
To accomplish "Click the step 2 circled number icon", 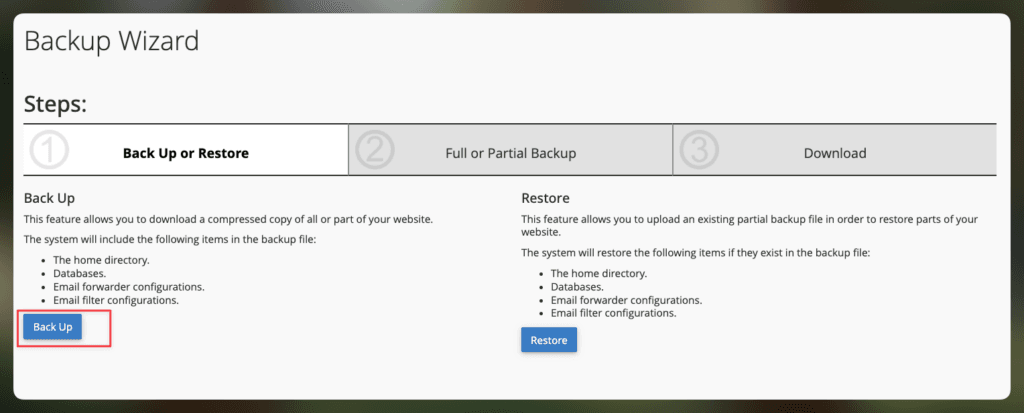I will [374, 152].
